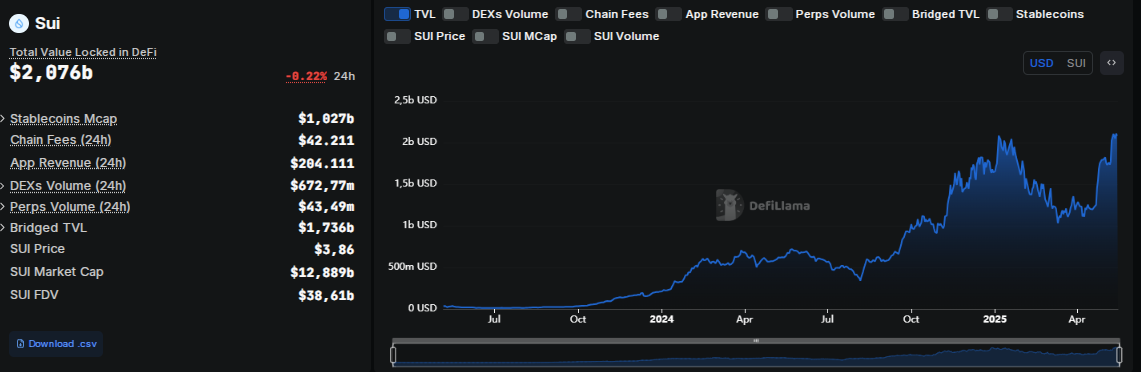This screenshot has height=372, width=1141.
Task: Enable the DEXs Volume toggle
Action: coord(456,14)
